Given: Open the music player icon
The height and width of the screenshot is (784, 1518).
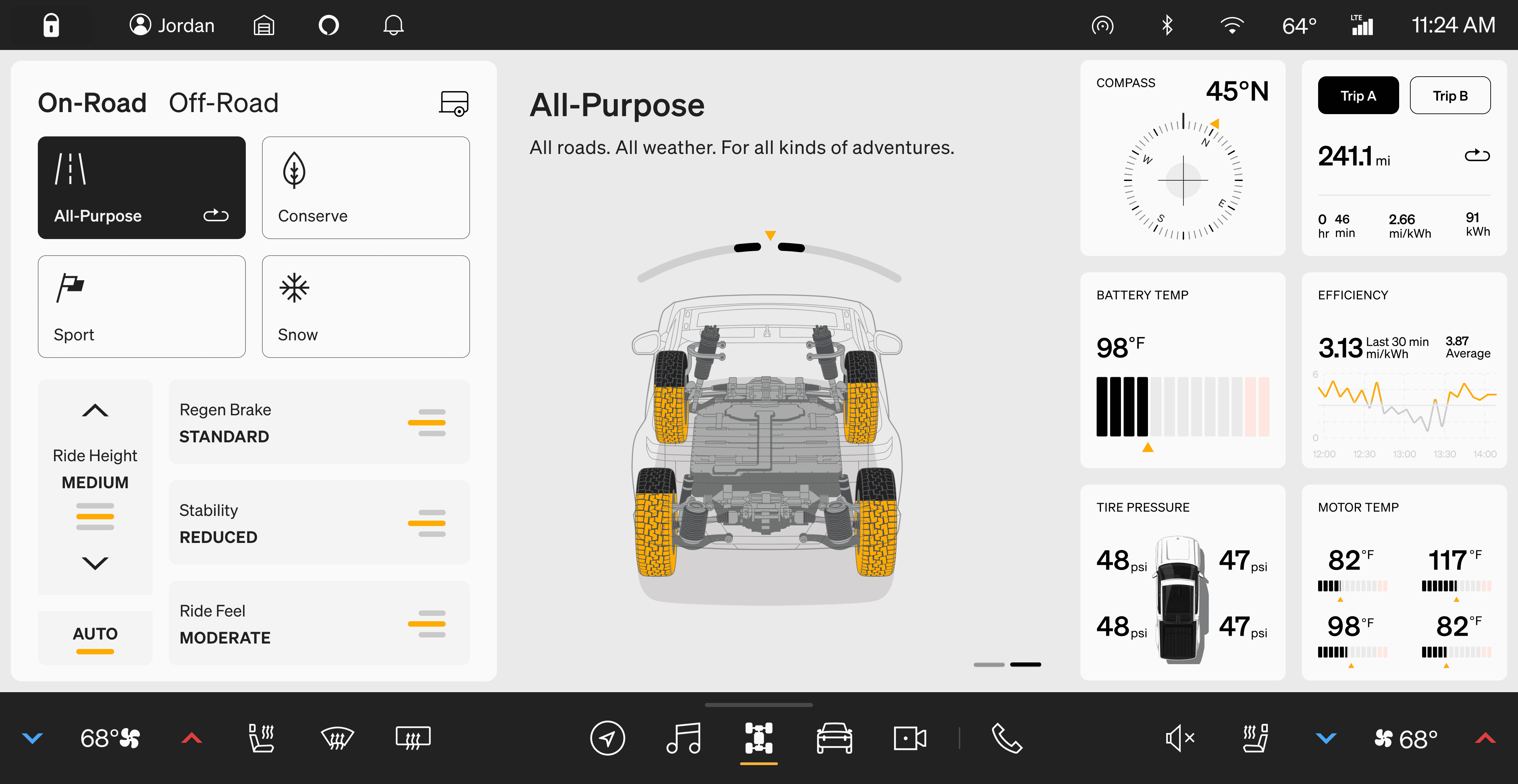Looking at the screenshot, I should (683, 737).
